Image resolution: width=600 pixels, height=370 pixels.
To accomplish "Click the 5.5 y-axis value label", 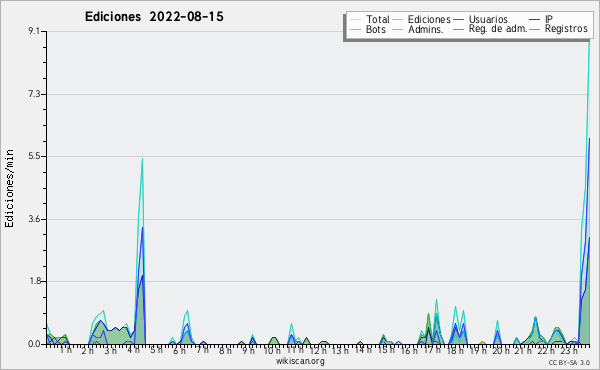I will tap(34, 156).
